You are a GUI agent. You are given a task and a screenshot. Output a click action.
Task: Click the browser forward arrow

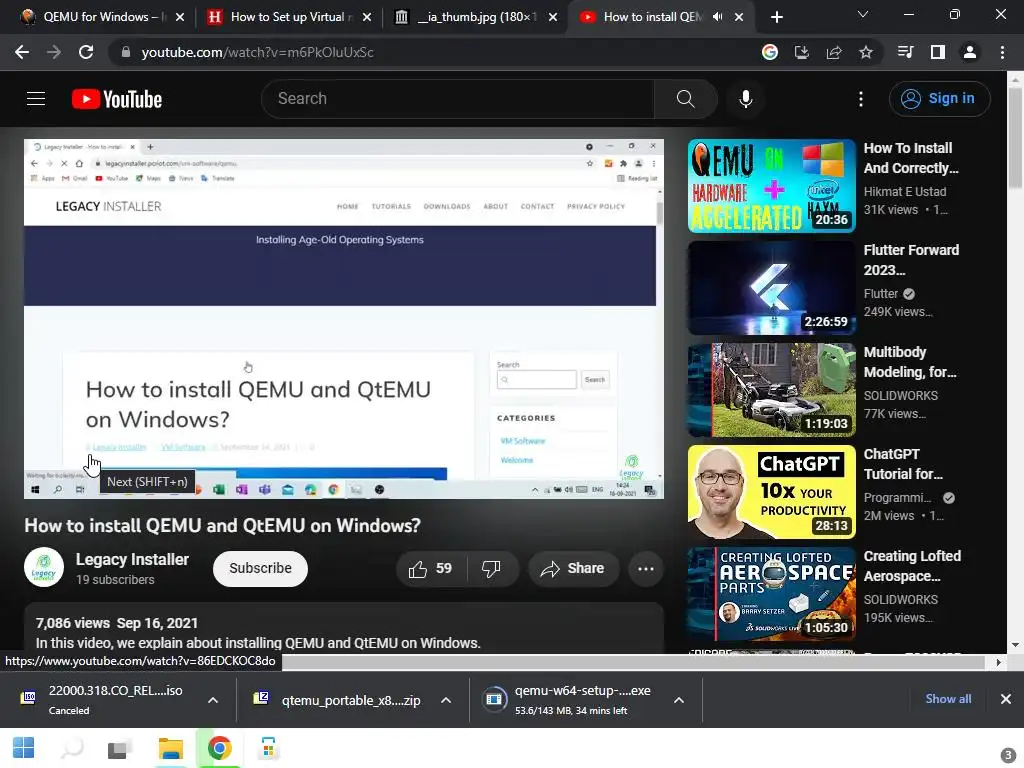(54, 52)
